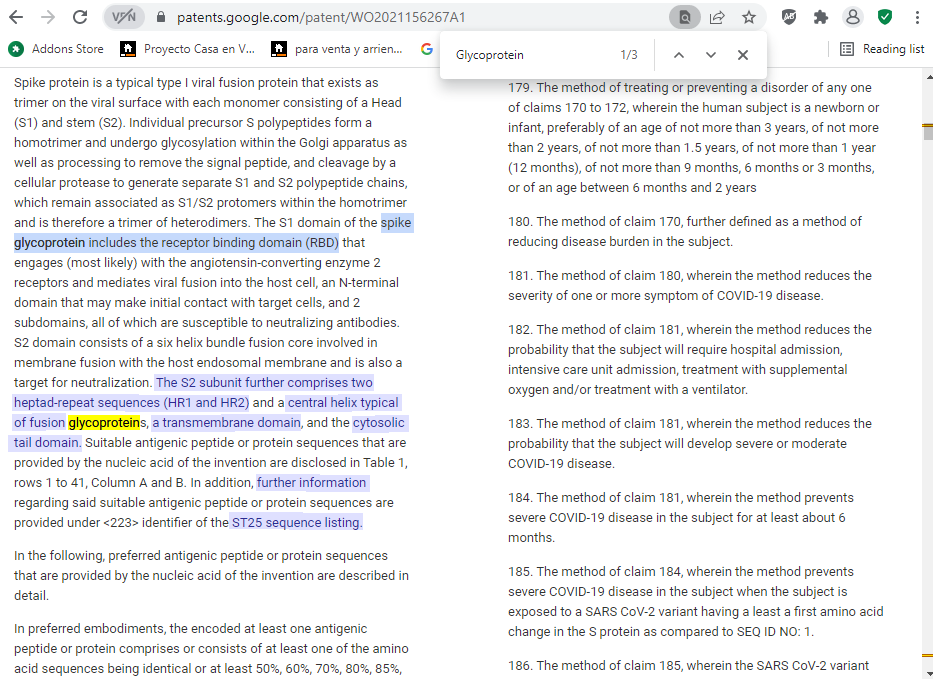
Task: Close the find bar
Action: coord(743,55)
